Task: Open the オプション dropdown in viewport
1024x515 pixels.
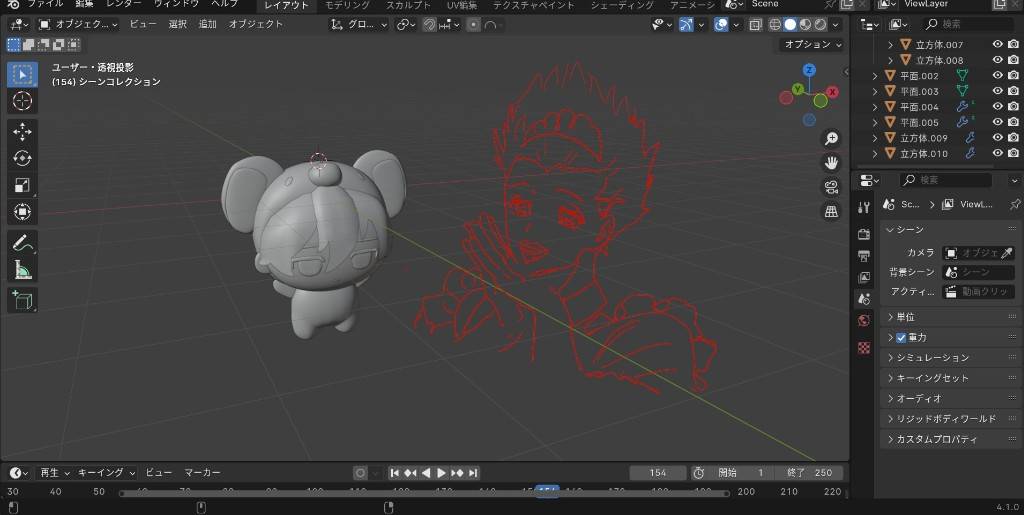Action: [813, 45]
